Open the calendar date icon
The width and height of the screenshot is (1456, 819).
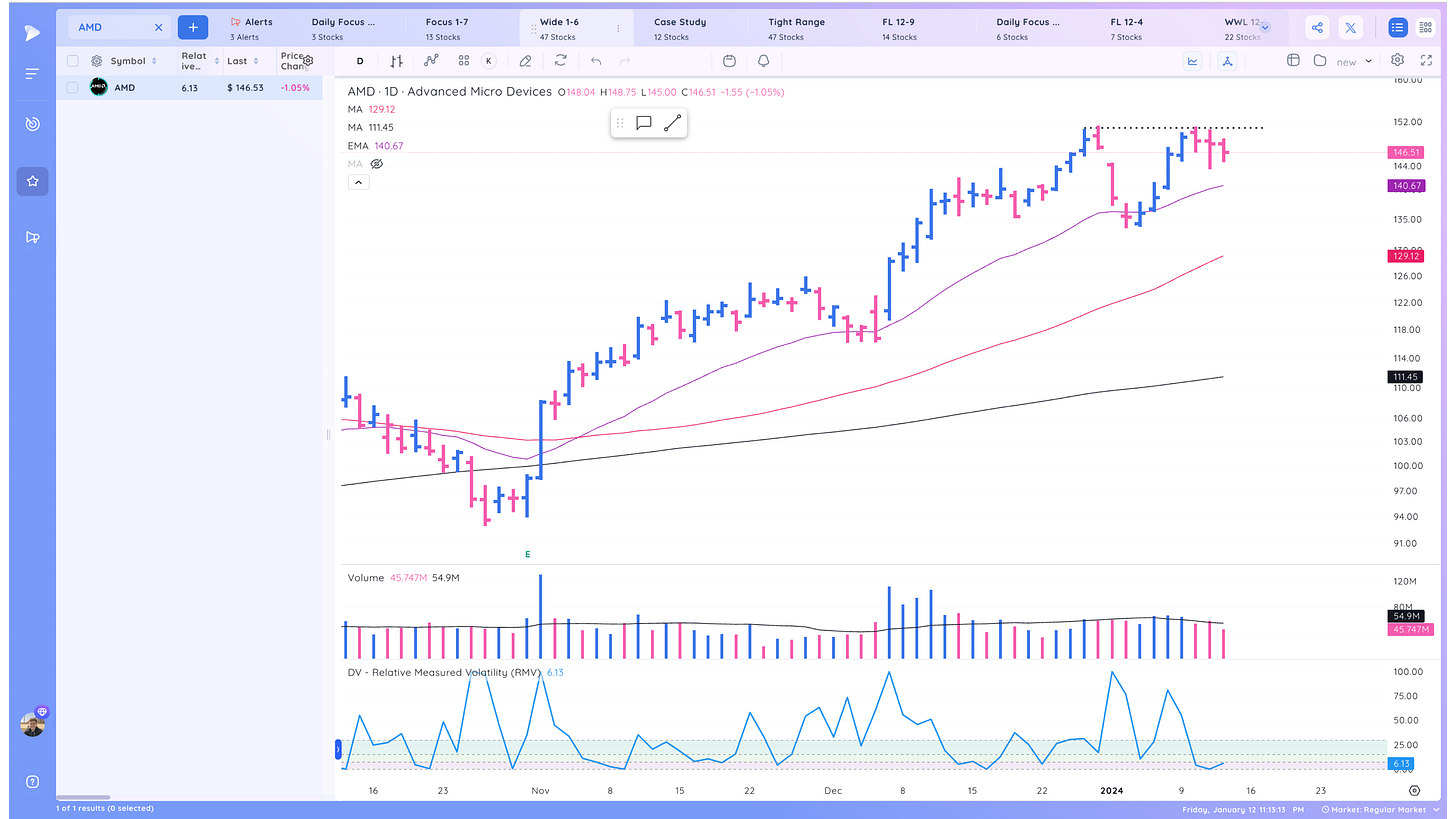pyautogui.click(x=729, y=61)
